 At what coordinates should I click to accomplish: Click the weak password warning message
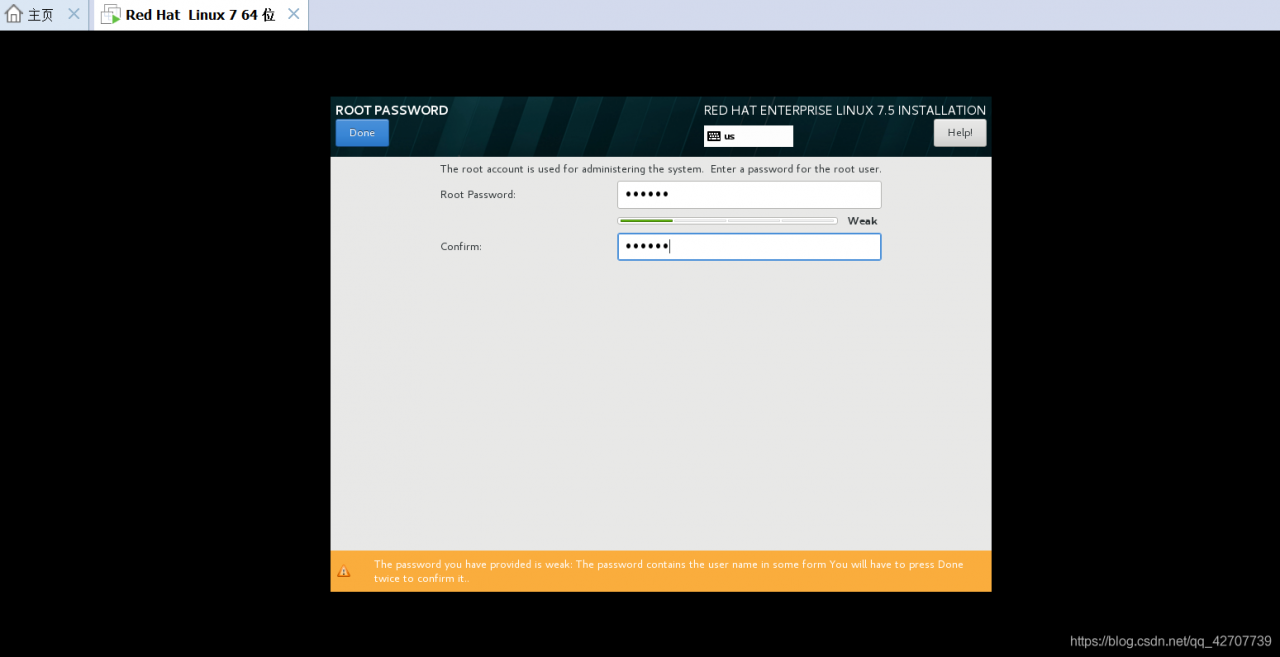tap(668, 571)
